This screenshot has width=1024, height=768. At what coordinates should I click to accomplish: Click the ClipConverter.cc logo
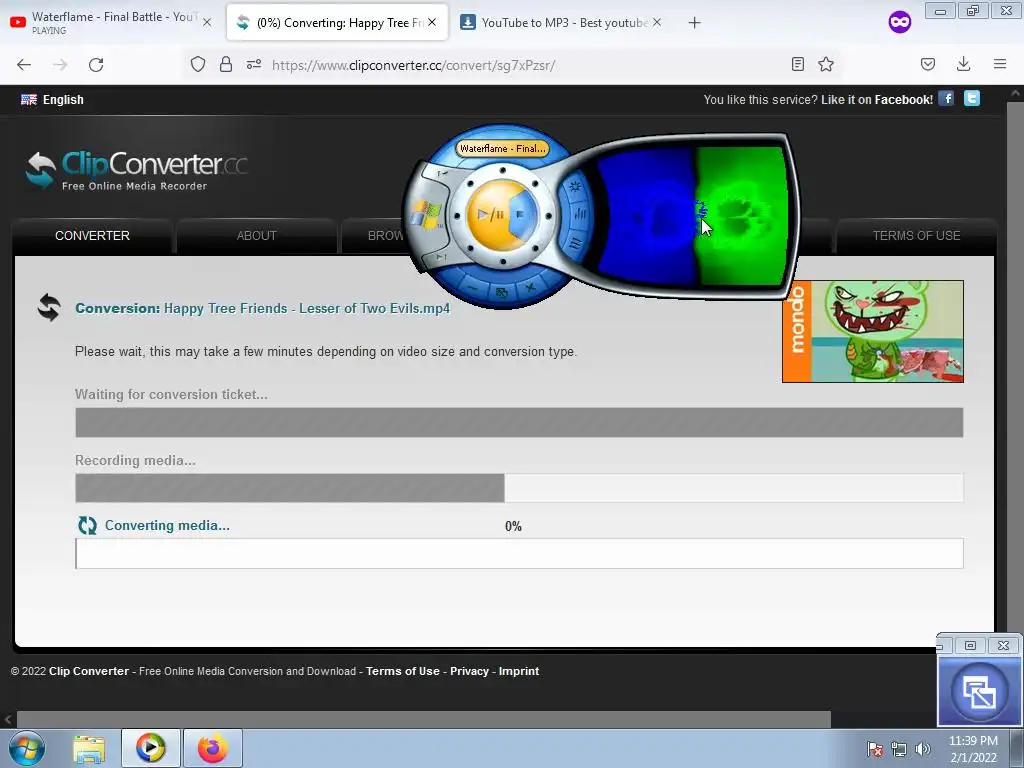point(137,170)
